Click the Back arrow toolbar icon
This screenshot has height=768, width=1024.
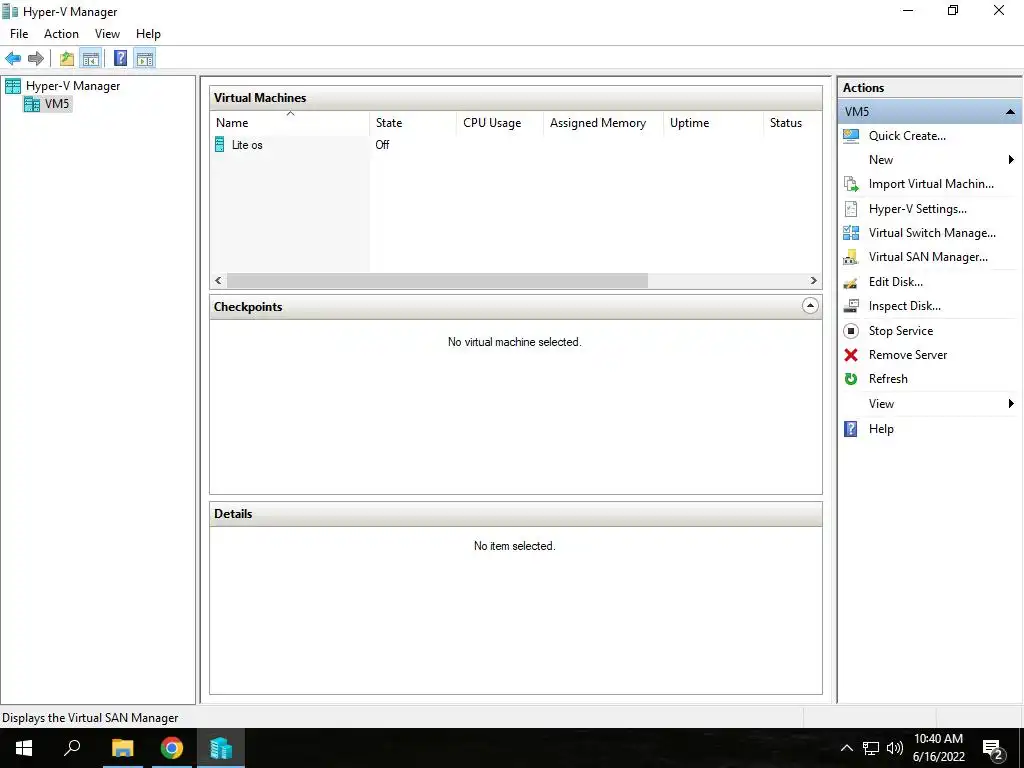tap(13, 59)
